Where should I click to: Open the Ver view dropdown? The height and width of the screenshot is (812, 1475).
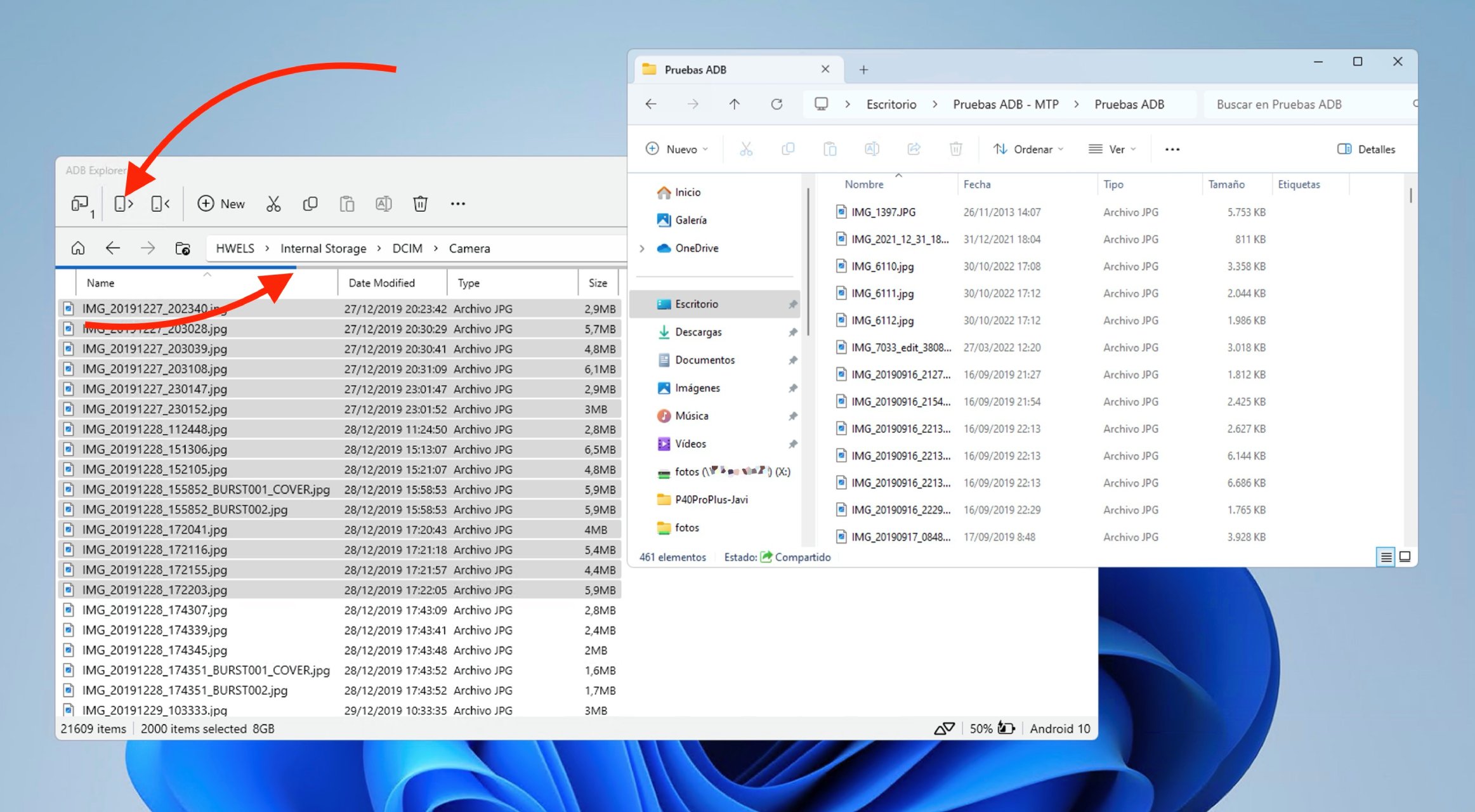pos(1112,149)
